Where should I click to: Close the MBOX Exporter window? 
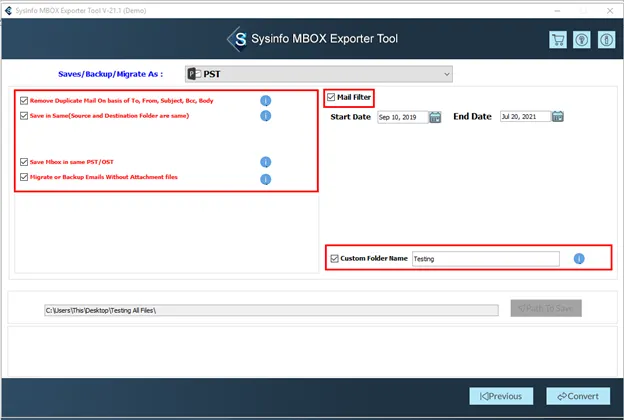610,11
